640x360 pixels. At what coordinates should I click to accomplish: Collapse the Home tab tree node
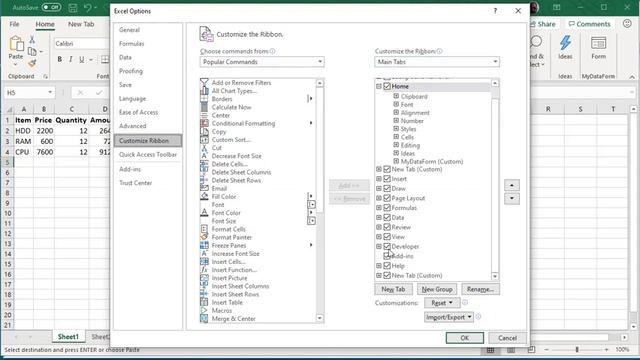[x=379, y=86]
